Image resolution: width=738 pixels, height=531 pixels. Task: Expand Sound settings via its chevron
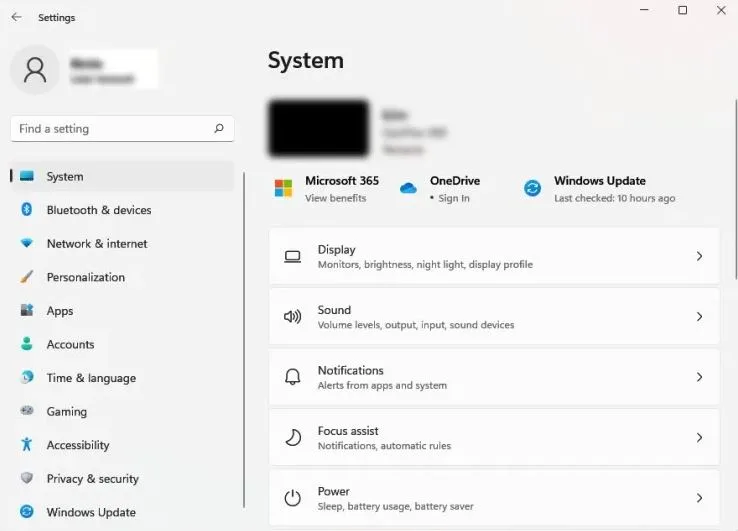699,316
